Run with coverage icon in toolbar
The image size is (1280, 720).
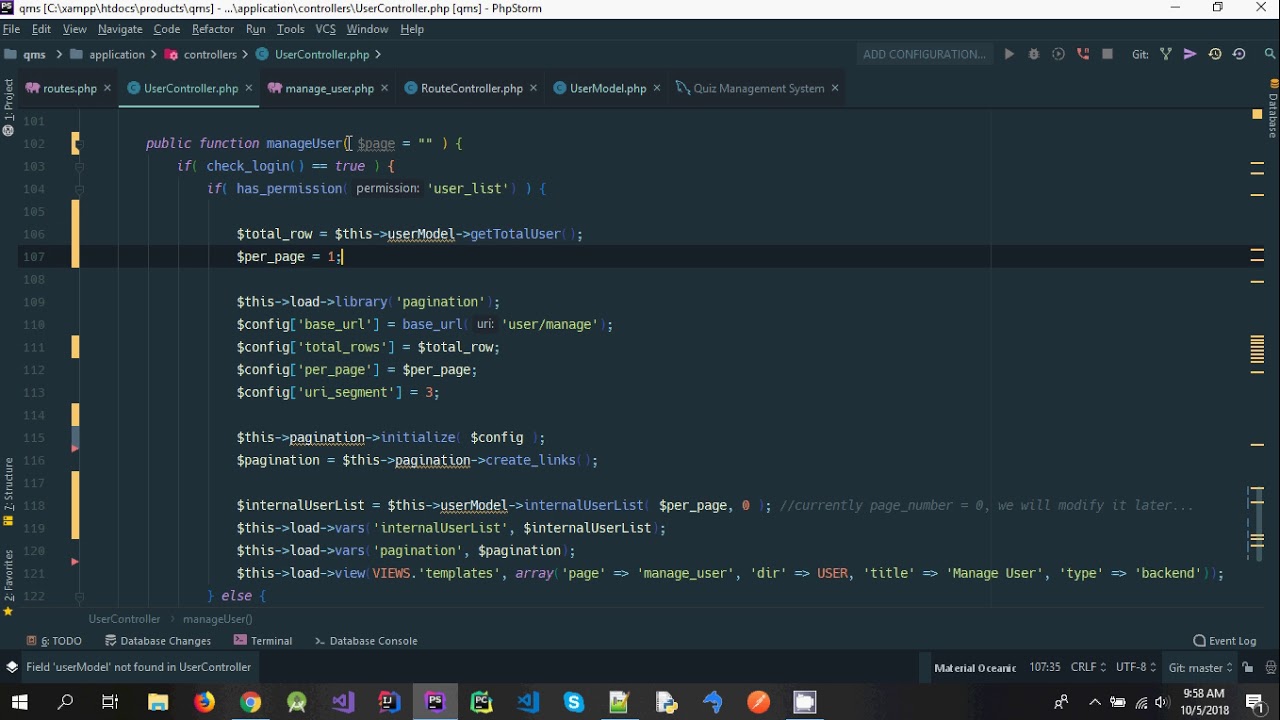(1058, 54)
